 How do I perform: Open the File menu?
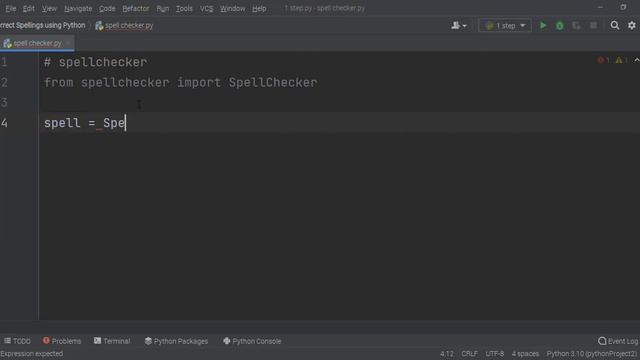(11, 8)
